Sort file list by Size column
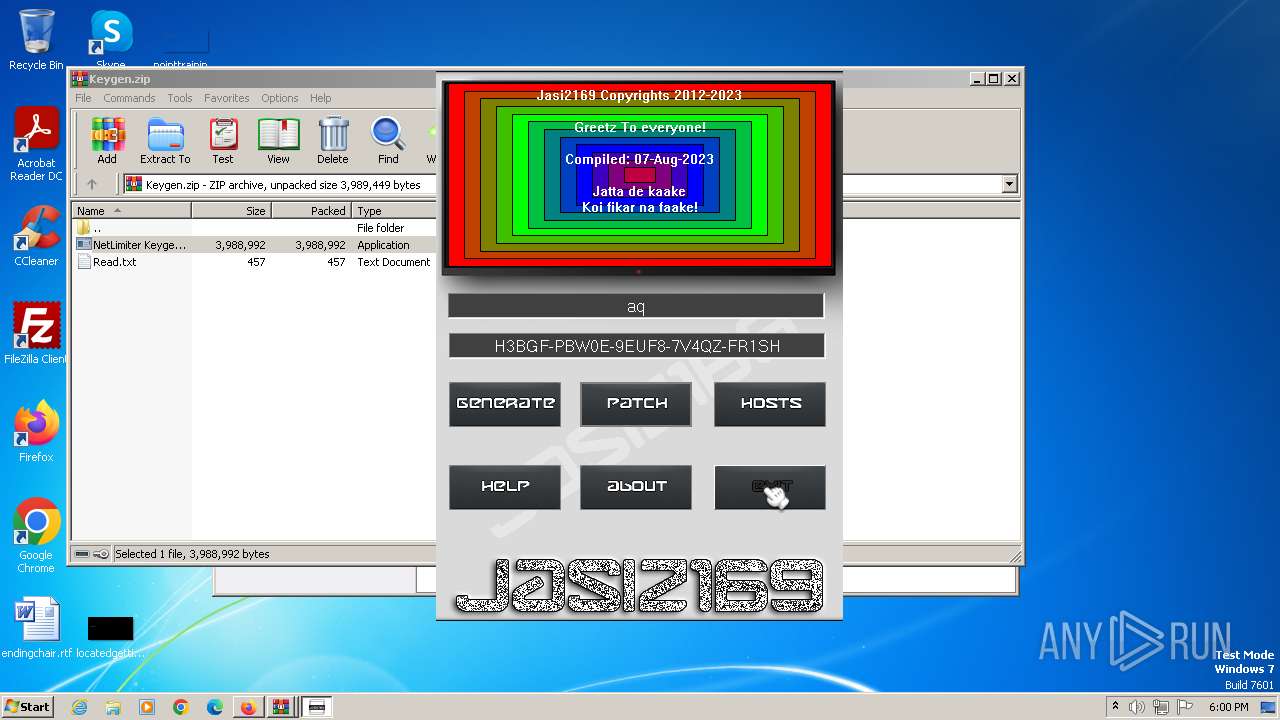The height and width of the screenshot is (720, 1280). point(231,211)
